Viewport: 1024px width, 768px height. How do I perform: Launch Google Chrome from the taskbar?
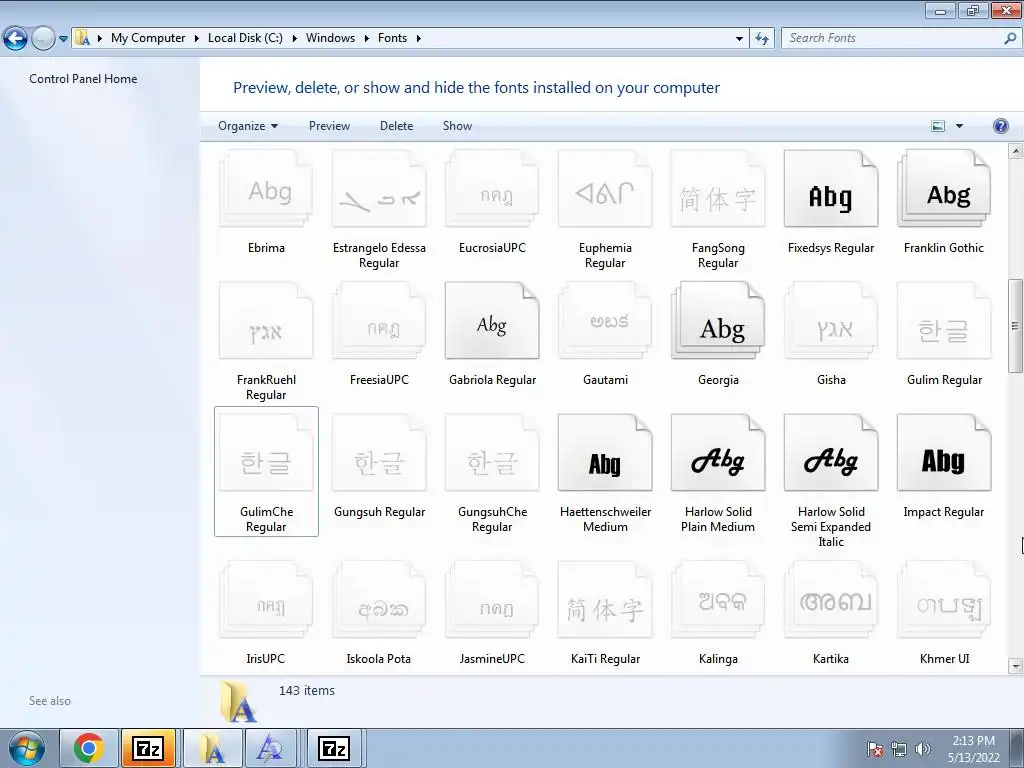tap(89, 748)
